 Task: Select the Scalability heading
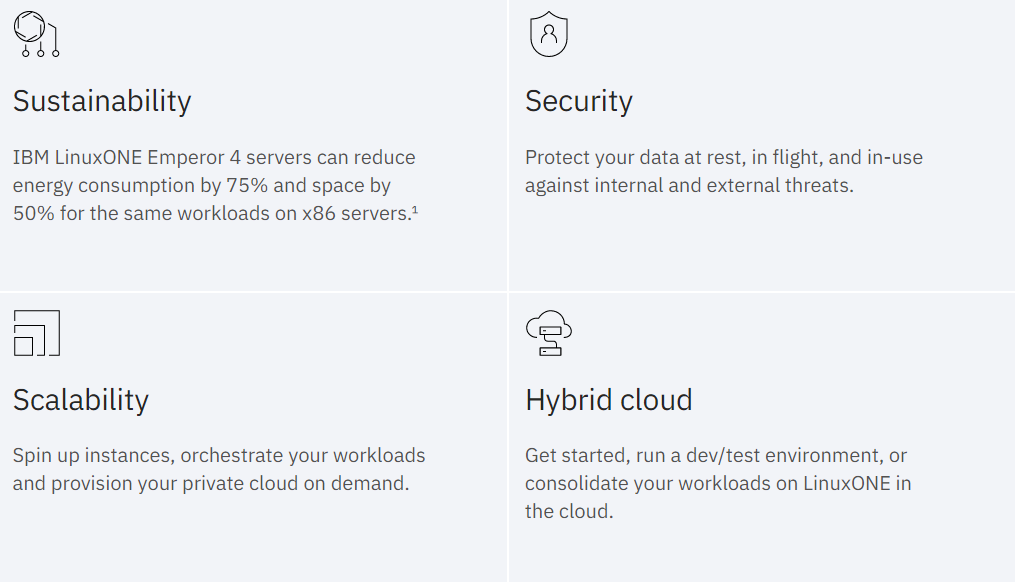pos(81,400)
